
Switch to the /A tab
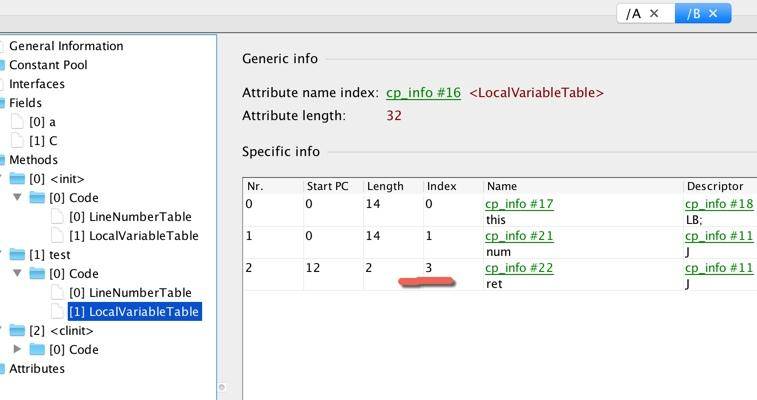633,13
